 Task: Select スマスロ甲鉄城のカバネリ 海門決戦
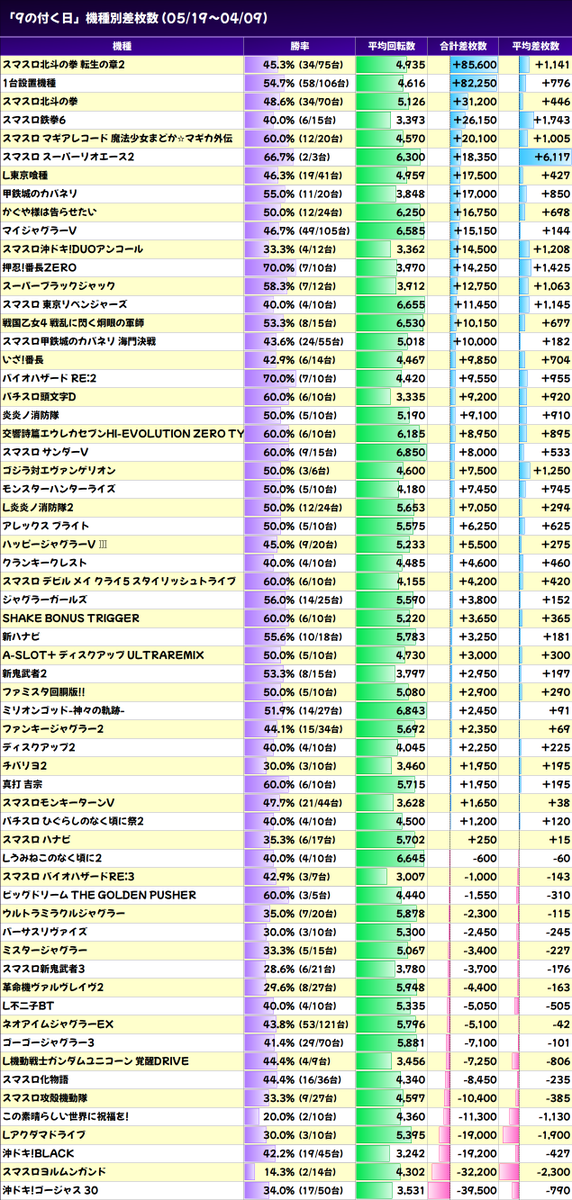point(79,343)
